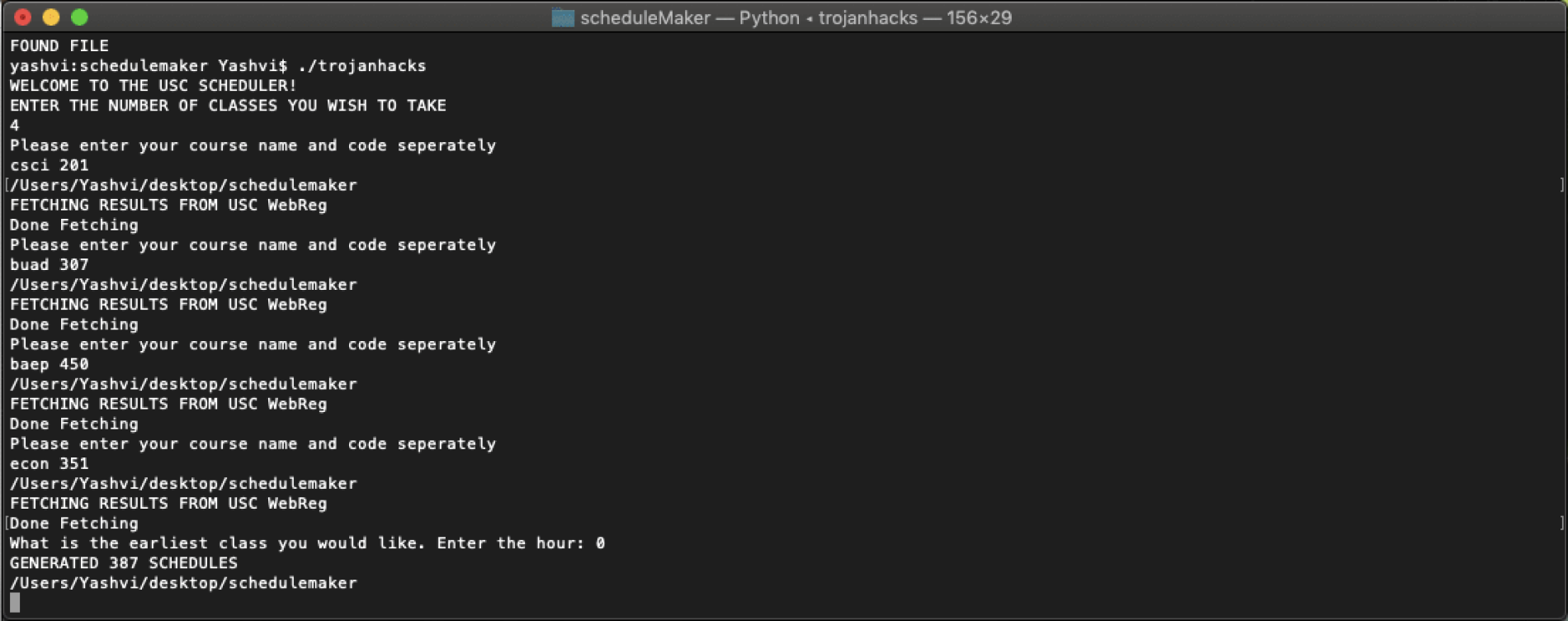Click the 'econ 351' input line
The height and width of the screenshot is (621, 1568).
point(50,464)
